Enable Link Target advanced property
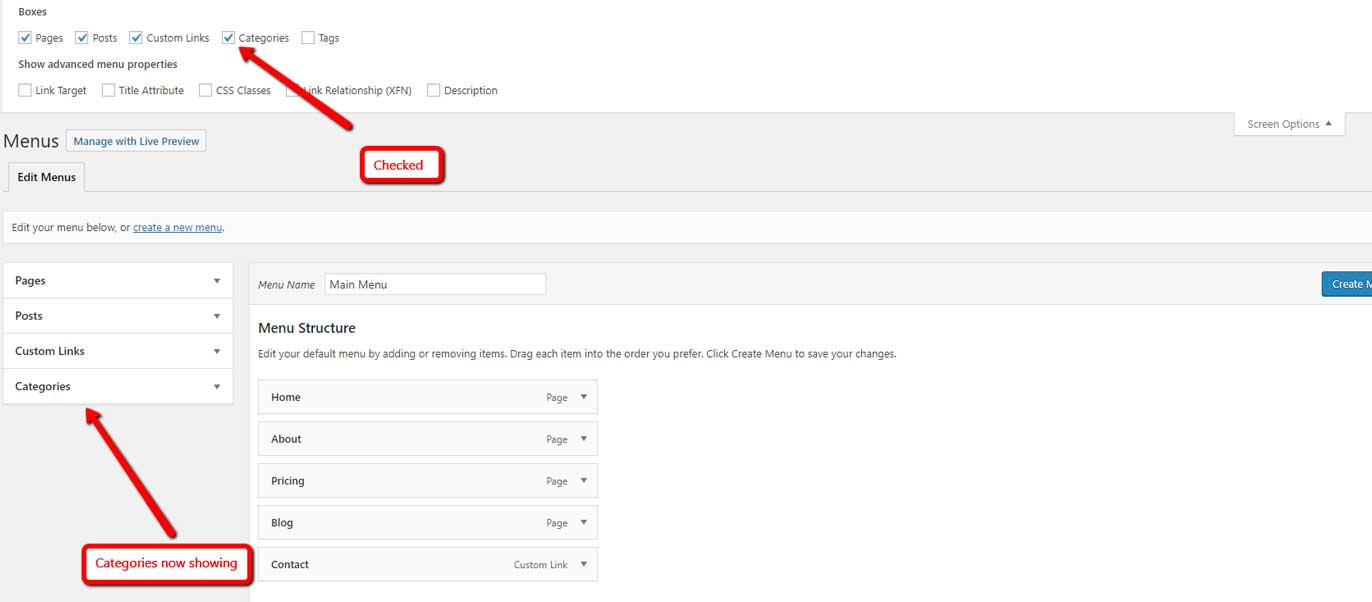Screen dimensions: 1372x602 (x=25, y=90)
